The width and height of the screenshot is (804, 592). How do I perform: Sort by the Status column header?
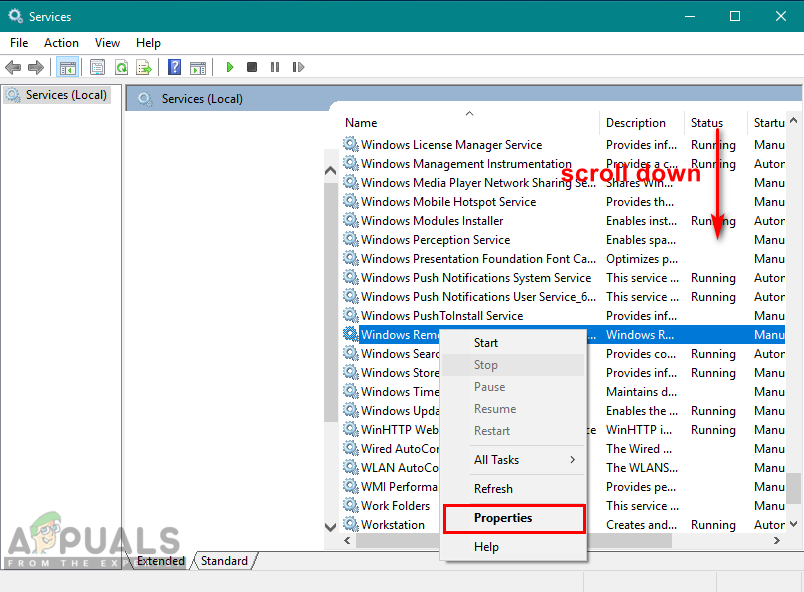(x=715, y=123)
